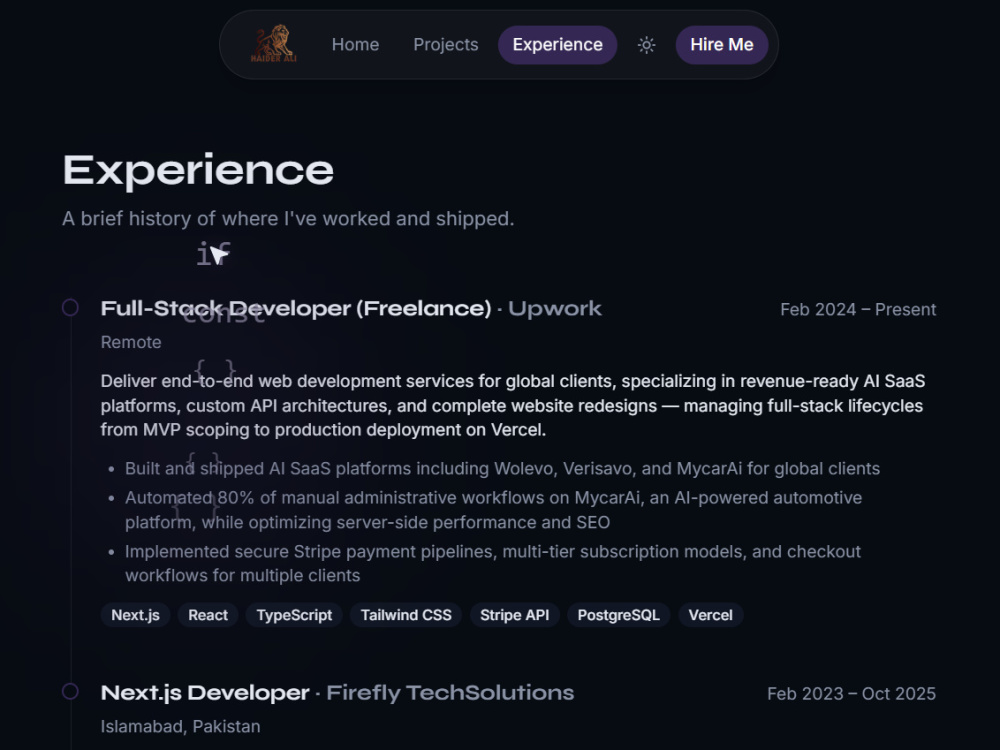Click the Upwork company name
1000x750 pixels.
555,309
